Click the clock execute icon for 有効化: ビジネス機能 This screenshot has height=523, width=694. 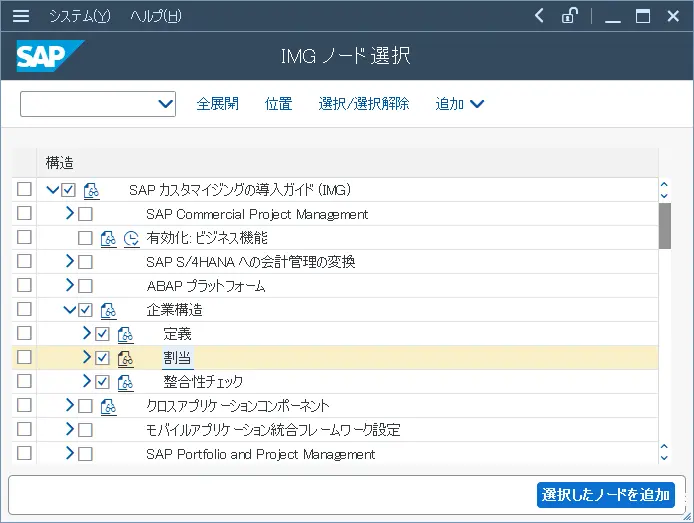click(131, 238)
